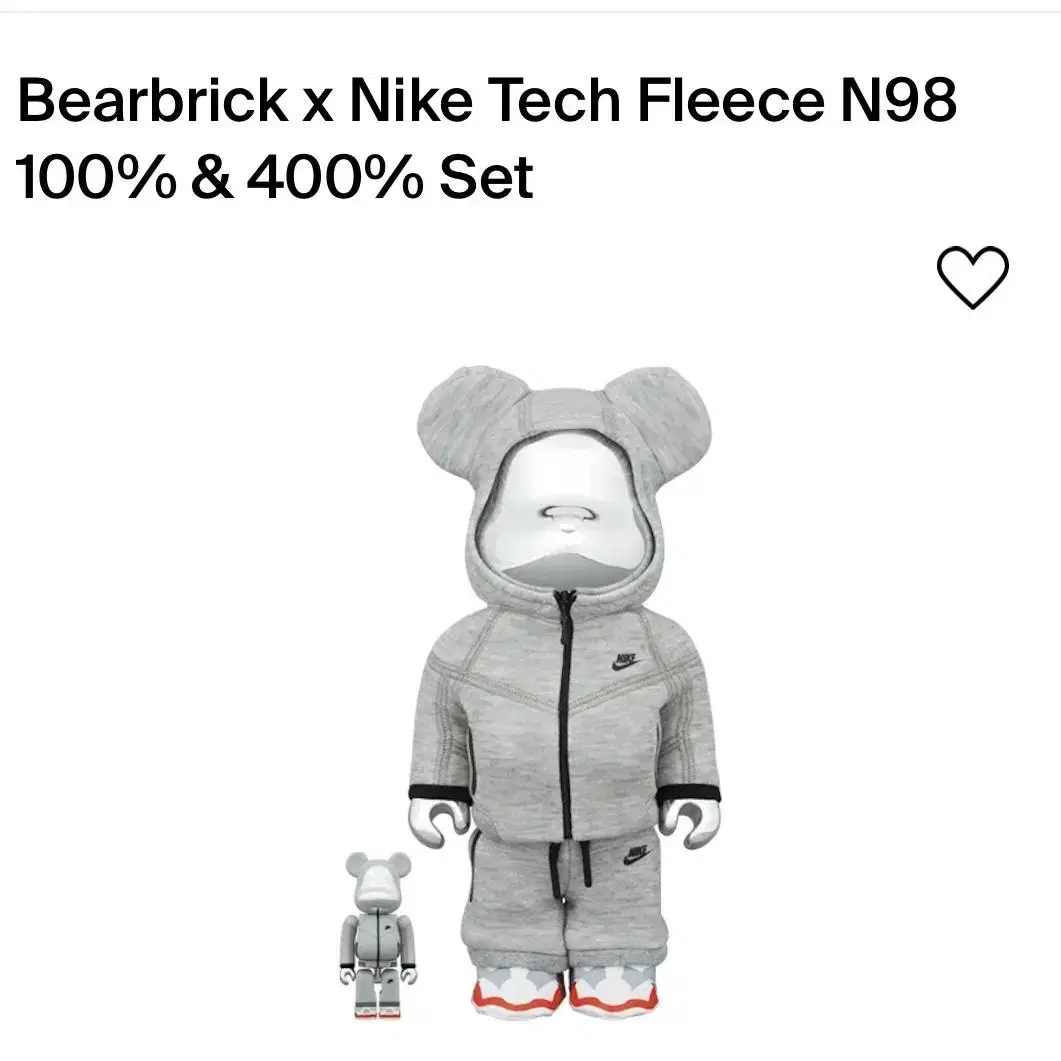Click the Bearbrick x Nike product title
Viewport: 1061px width, 1061px height.
pos(487,139)
